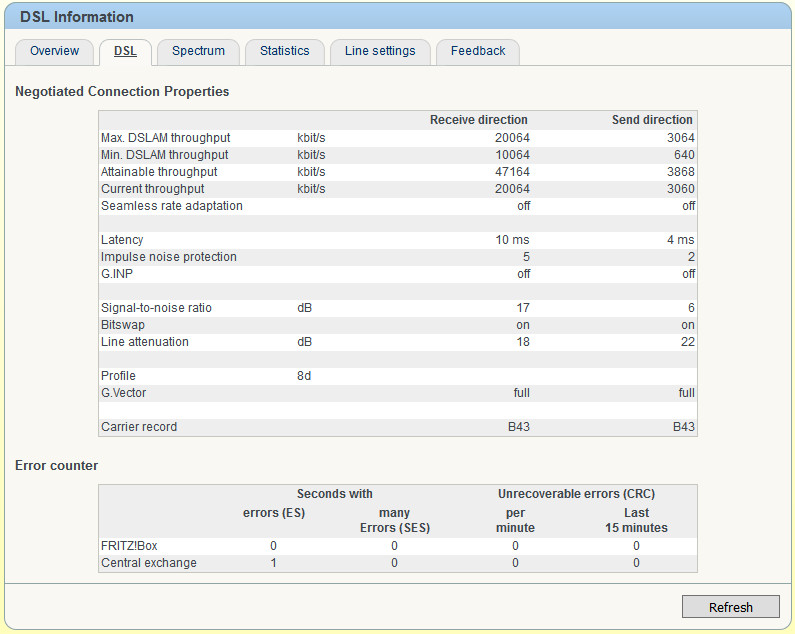This screenshot has width=795, height=634.
Task: Go to the Statistics tab
Action: click(x=284, y=51)
